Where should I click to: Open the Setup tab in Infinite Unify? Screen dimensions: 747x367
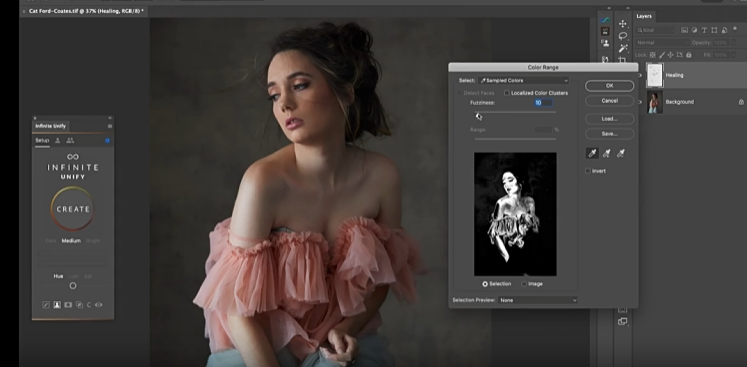(x=42, y=141)
